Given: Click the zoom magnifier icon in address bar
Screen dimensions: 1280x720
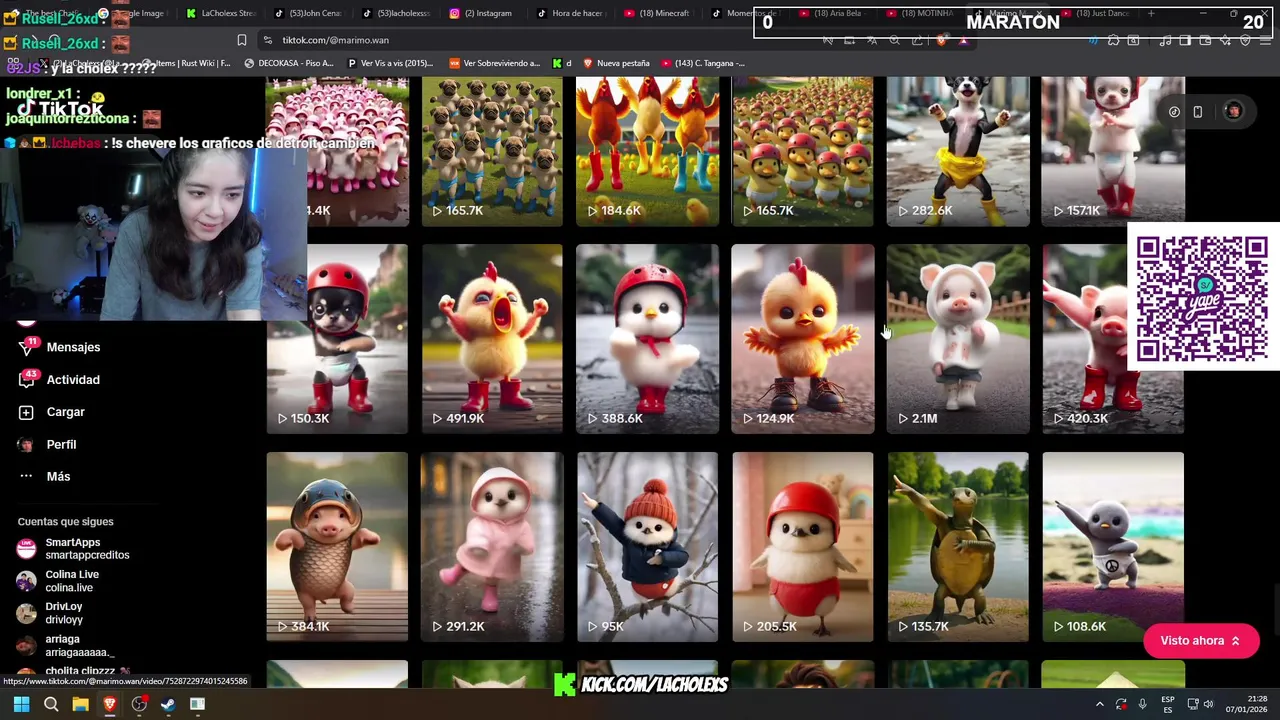Looking at the screenshot, I should click(894, 40).
